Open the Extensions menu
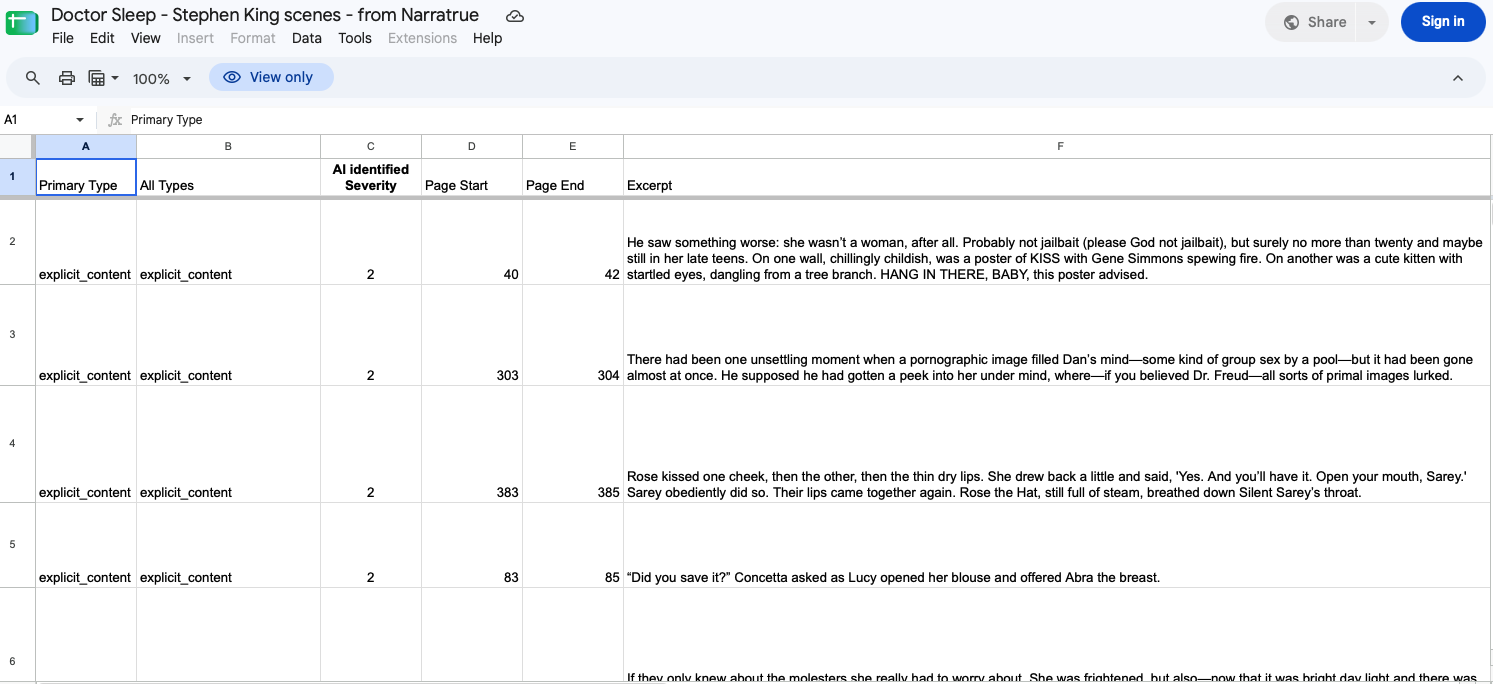The height and width of the screenshot is (684, 1493). pos(422,38)
